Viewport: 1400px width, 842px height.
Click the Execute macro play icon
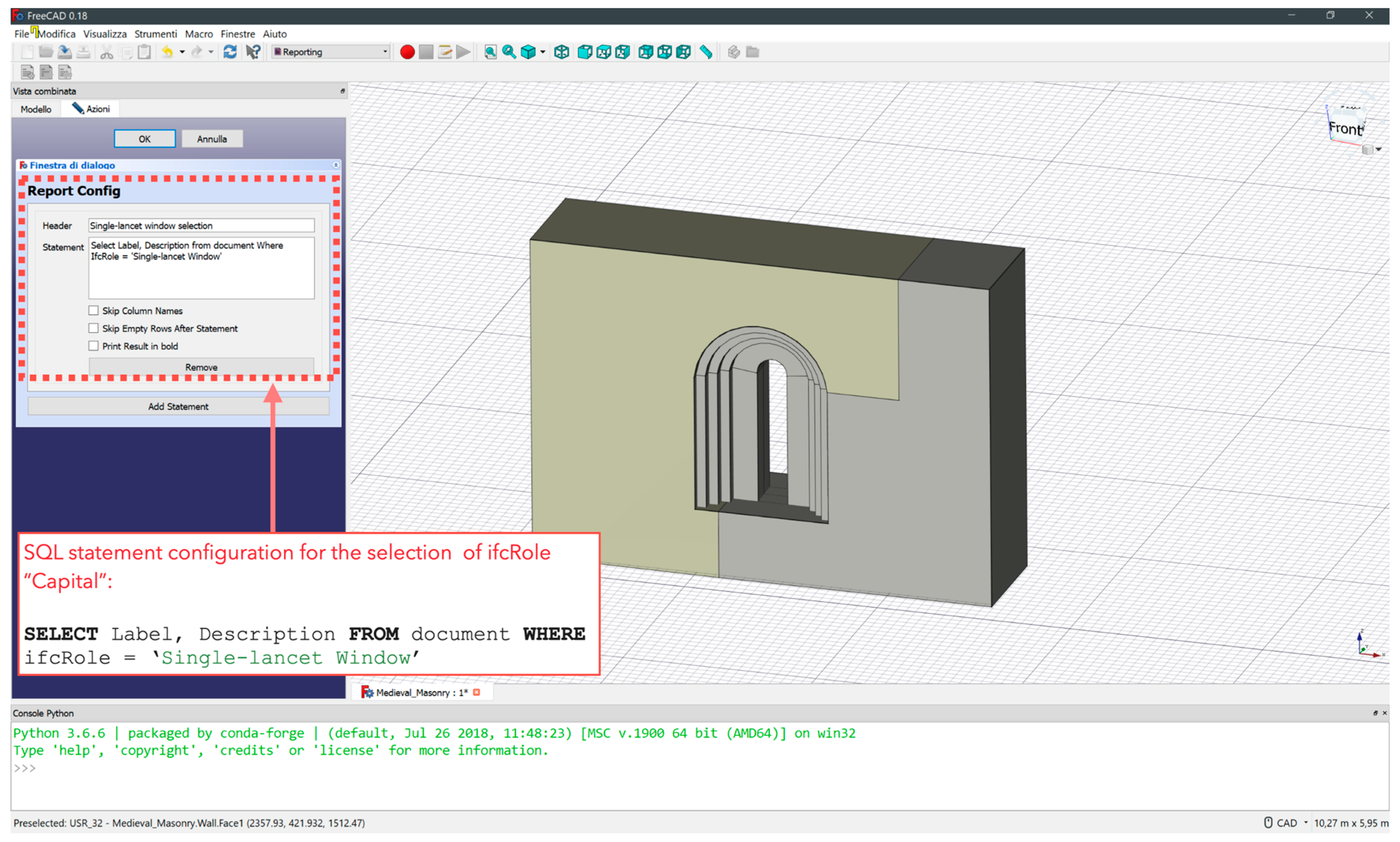(463, 52)
